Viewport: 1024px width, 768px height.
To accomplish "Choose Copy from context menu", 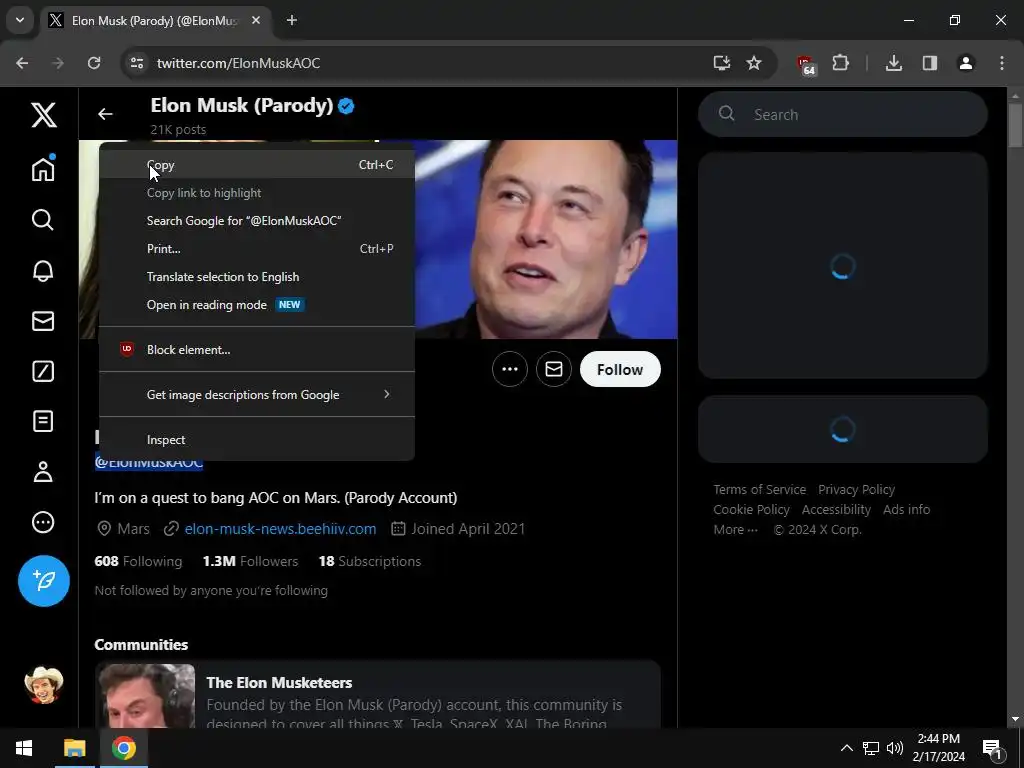I will (257, 165).
